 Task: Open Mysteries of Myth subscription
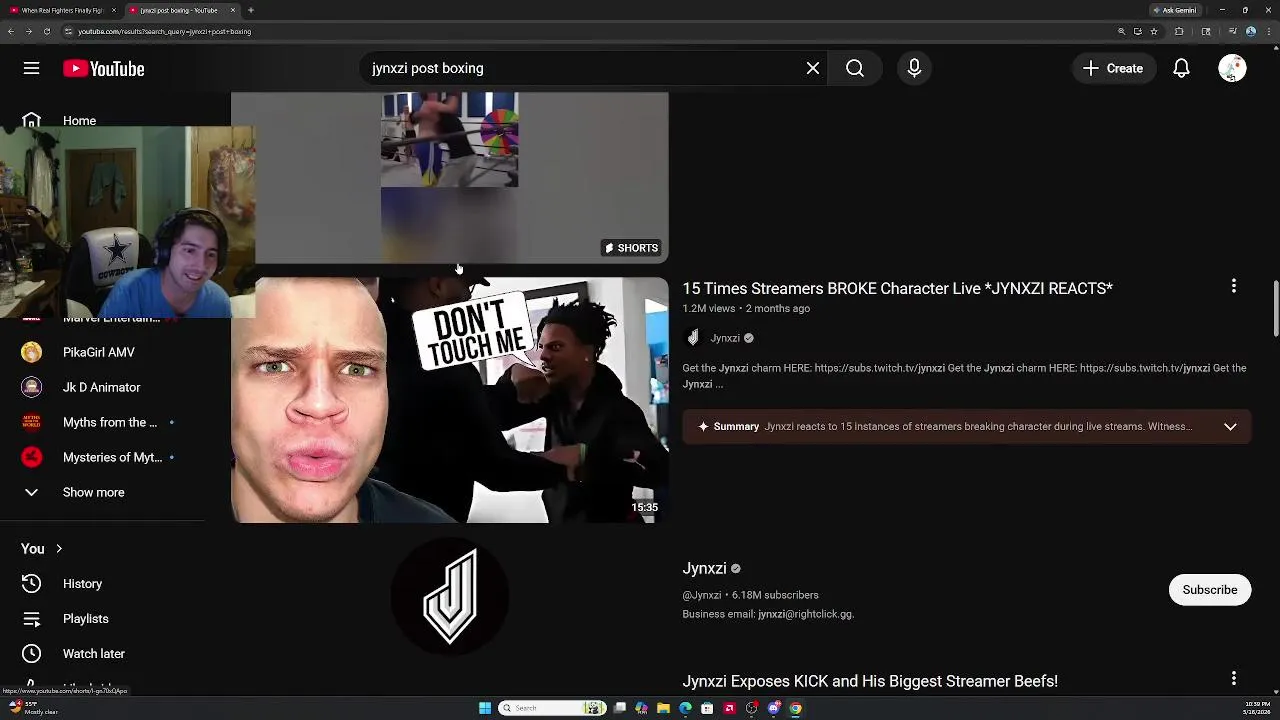(112, 457)
